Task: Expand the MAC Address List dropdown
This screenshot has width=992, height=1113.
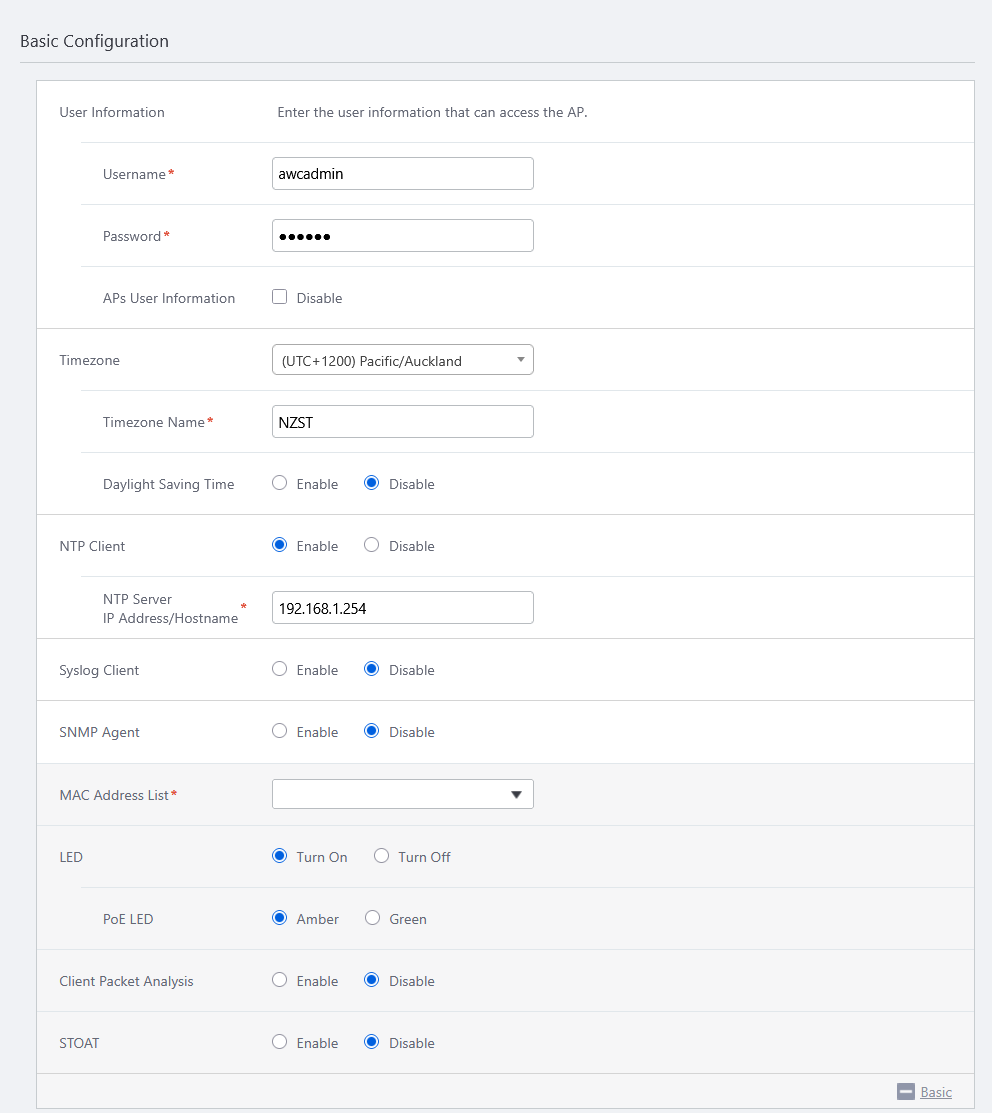Action: tap(402, 795)
